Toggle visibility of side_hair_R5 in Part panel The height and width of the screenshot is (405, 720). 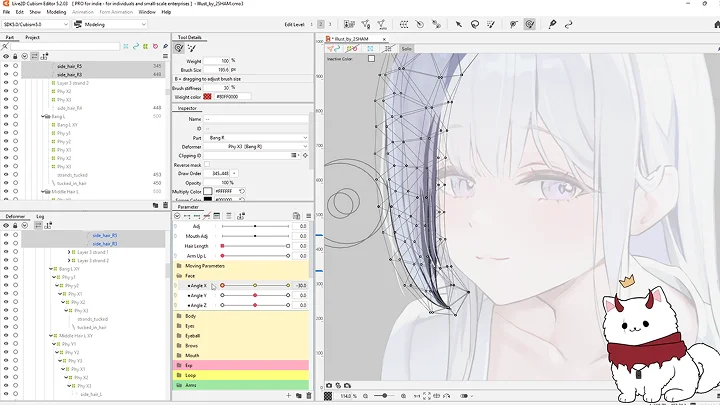[x=6, y=66]
